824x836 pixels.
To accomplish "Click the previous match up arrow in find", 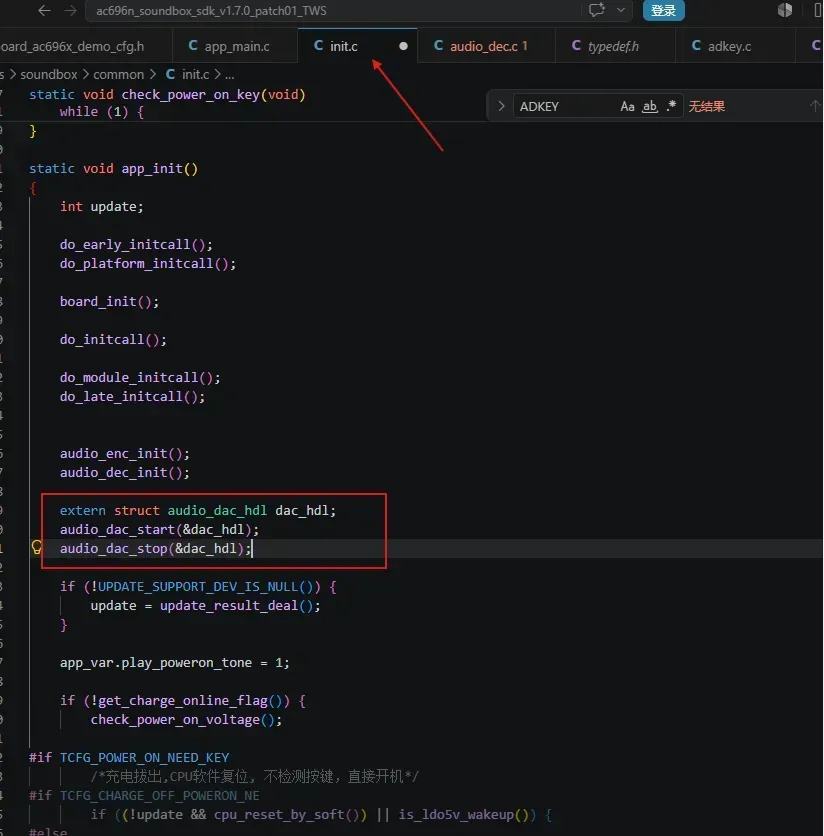I will (815, 106).
